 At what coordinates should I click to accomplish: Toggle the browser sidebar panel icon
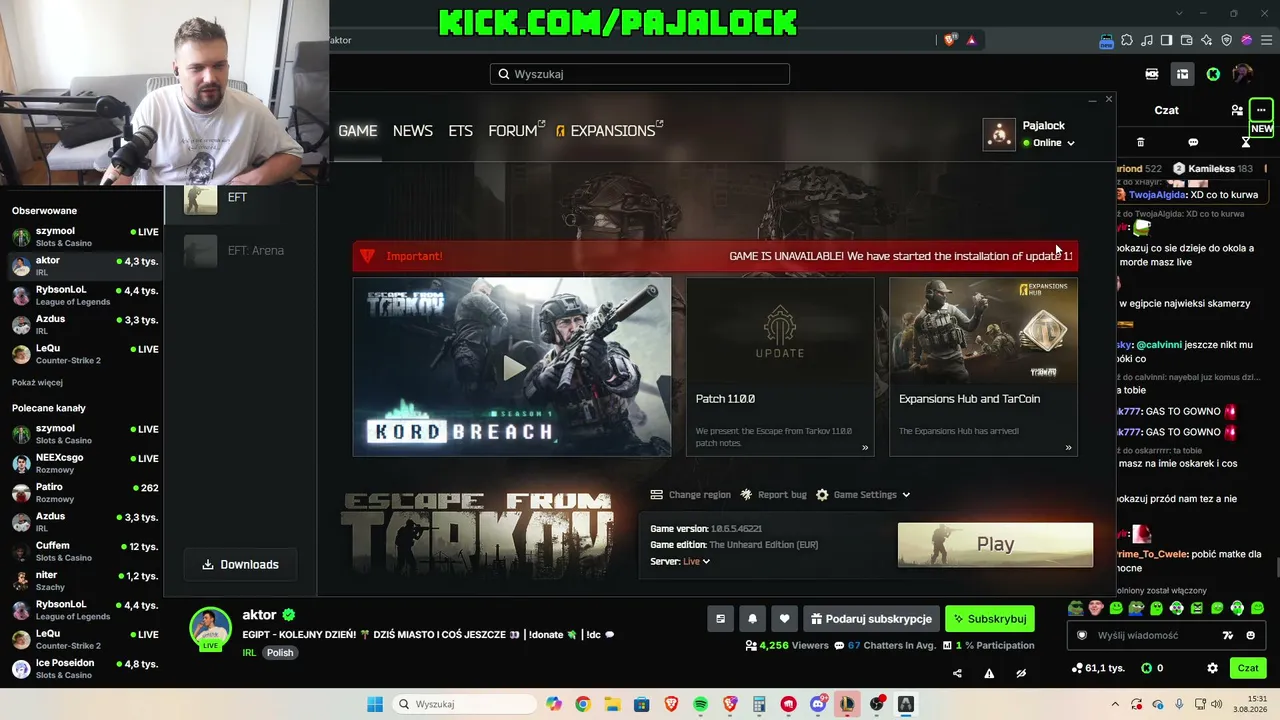(x=1167, y=40)
